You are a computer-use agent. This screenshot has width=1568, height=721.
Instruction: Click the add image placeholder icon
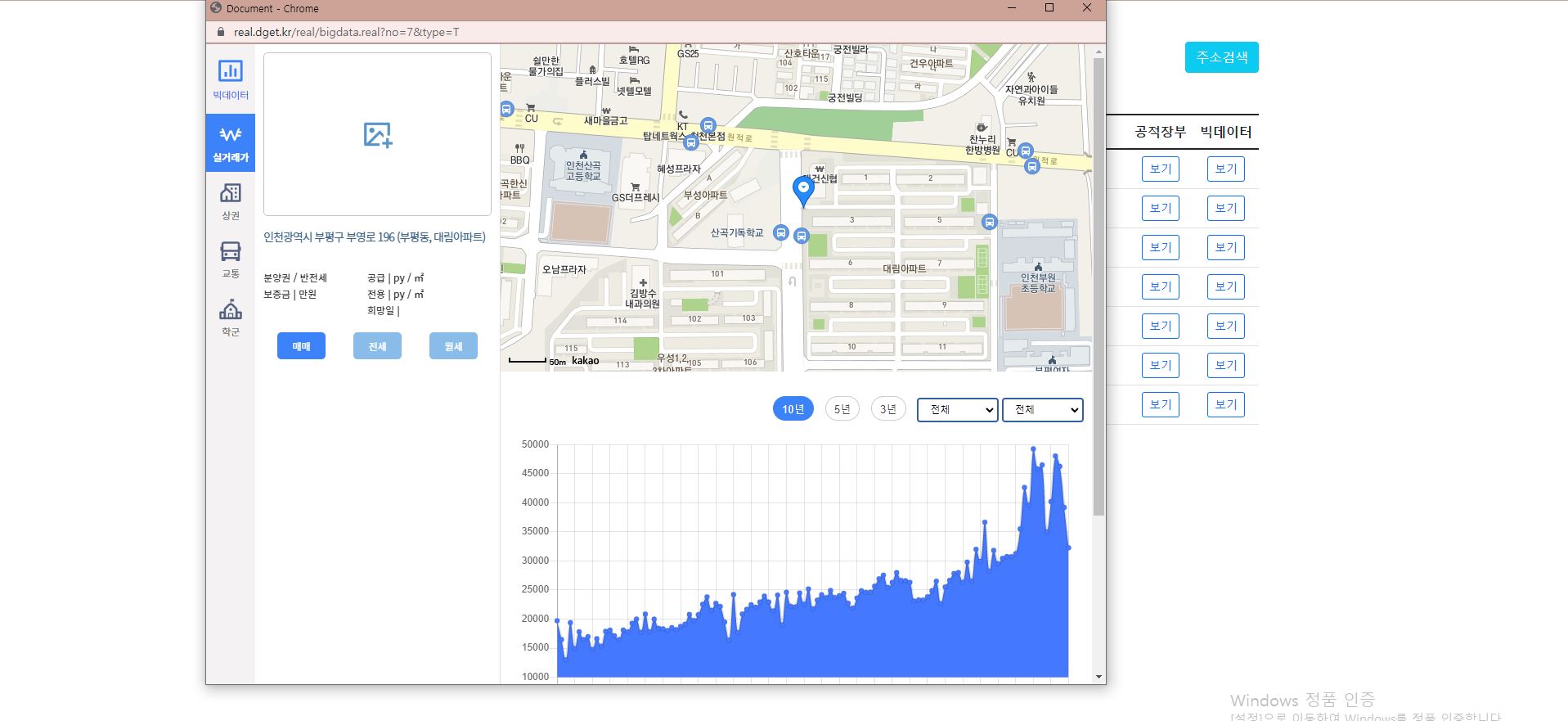(377, 135)
